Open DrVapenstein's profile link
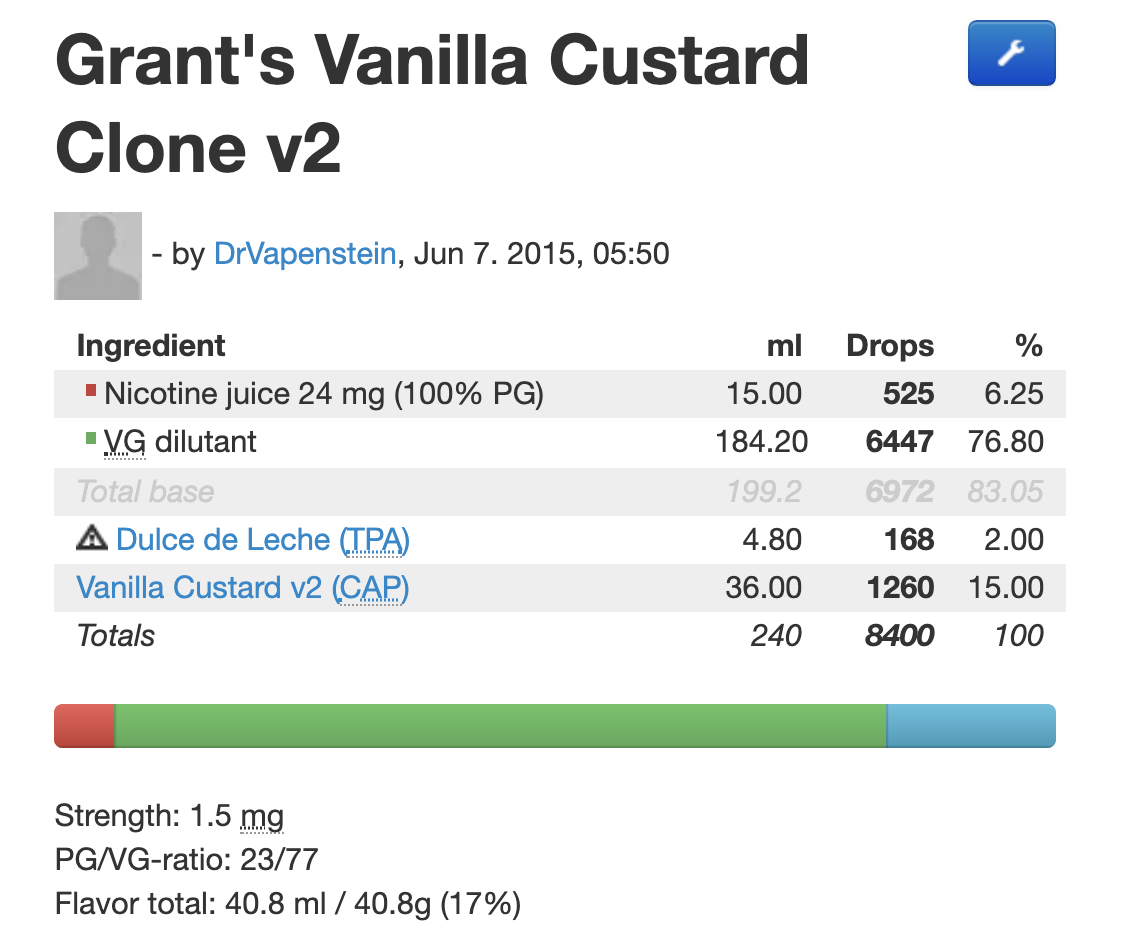This screenshot has height=934, width=1134. [305, 254]
